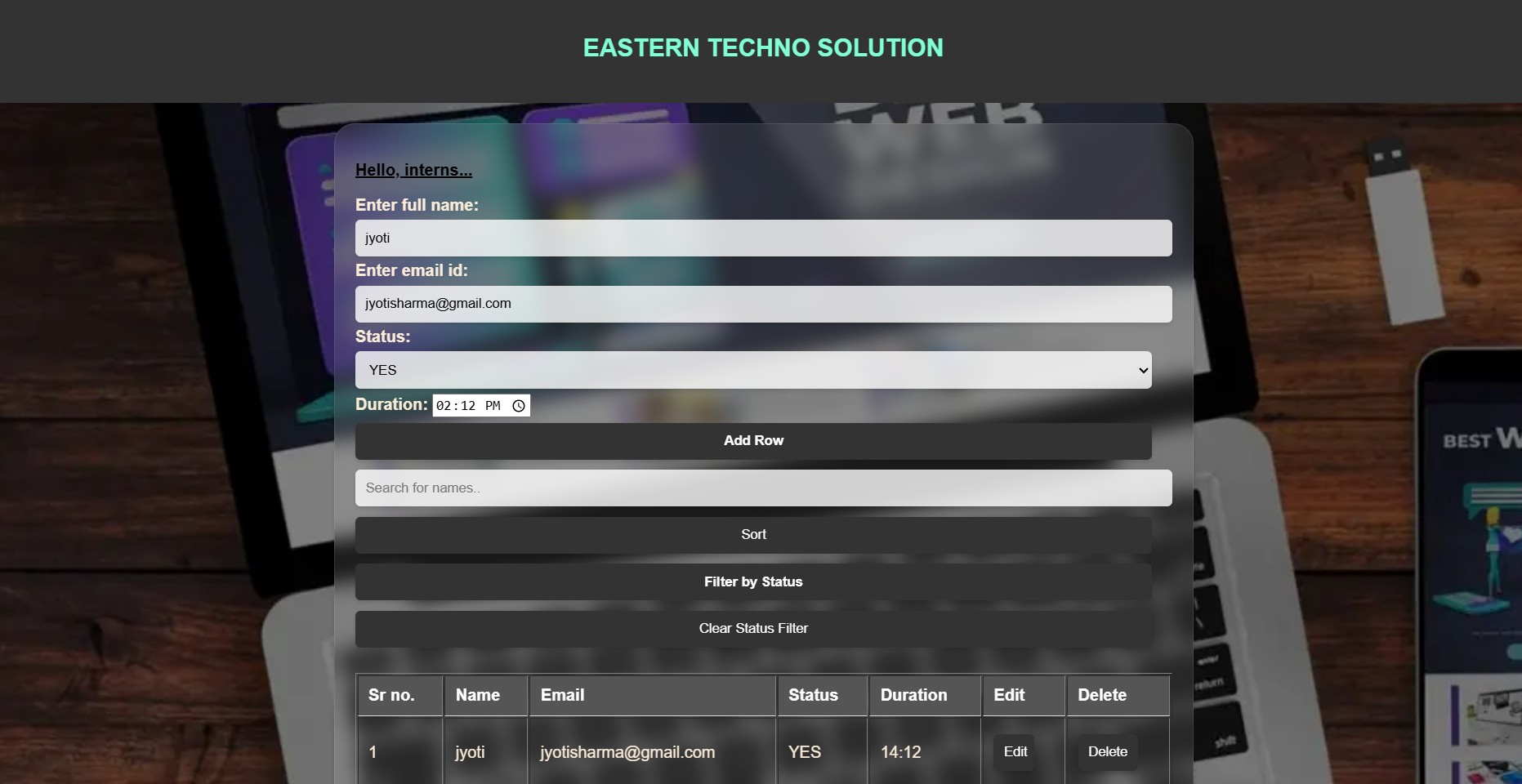Viewport: 1522px width, 784px height.
Task: Edit the entry for jyoti
Action: pyautogui.click(x=1014, y=752)
